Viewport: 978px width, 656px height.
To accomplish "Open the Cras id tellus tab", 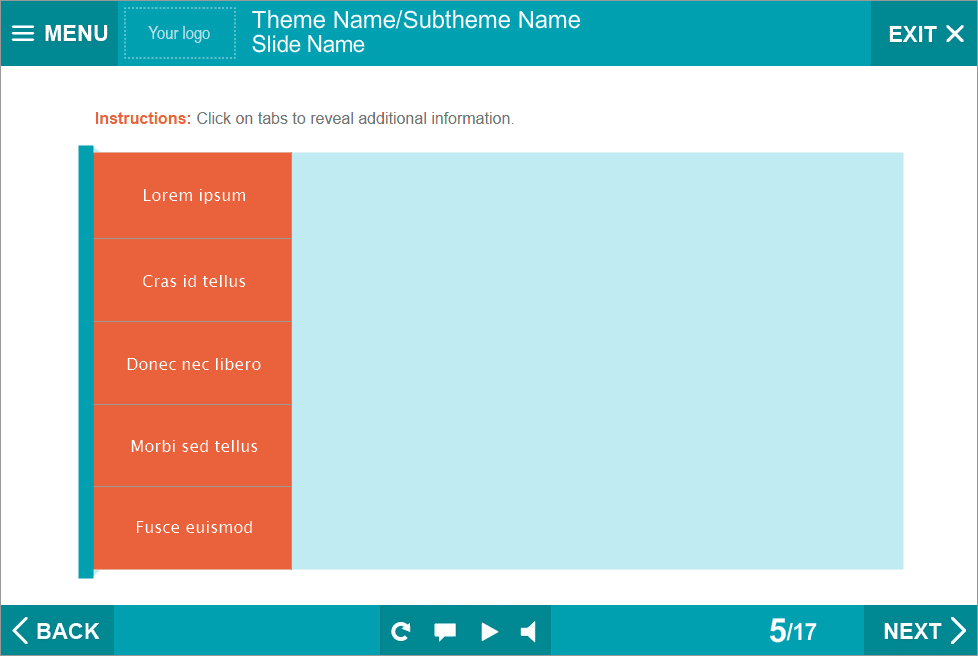I will coord(193,281).
